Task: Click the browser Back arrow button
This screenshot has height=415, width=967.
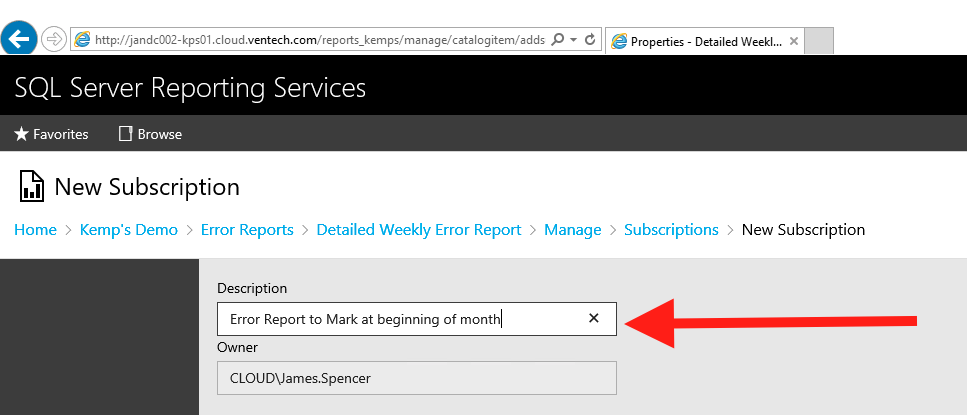Action: coord(20,39)
